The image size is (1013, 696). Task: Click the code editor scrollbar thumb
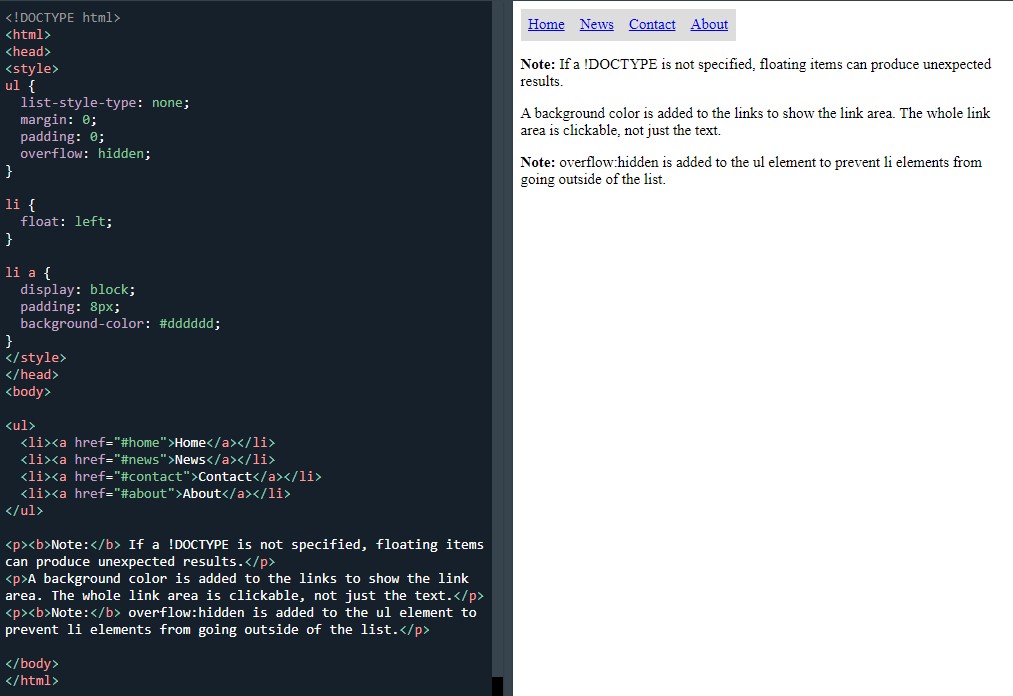pyautogui.click(x=497, y=685)
